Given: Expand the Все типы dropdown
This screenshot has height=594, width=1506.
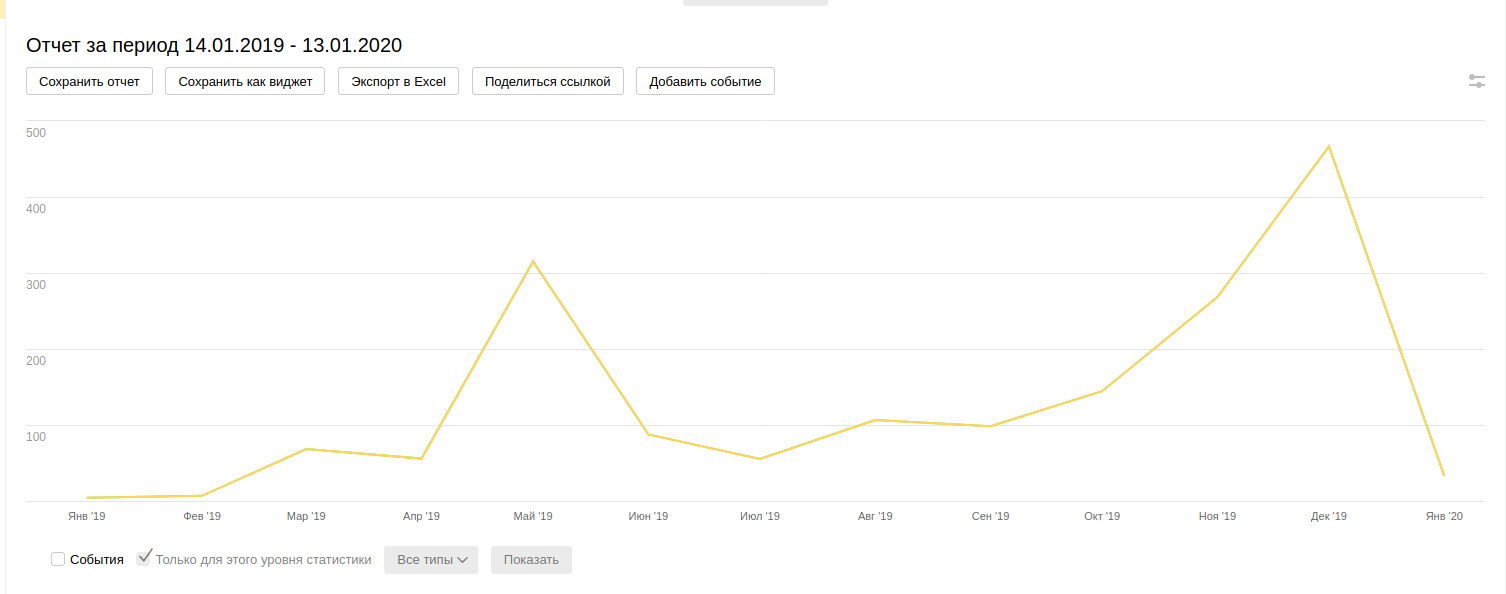Looking at the screenshot, I should 431,560.
